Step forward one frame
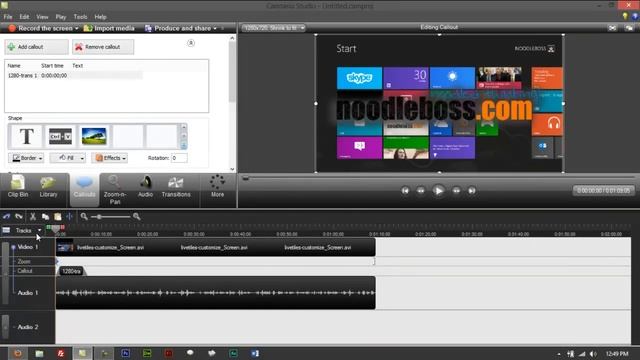The height and width of the screenshot is (360, 640). click(456, 191)
